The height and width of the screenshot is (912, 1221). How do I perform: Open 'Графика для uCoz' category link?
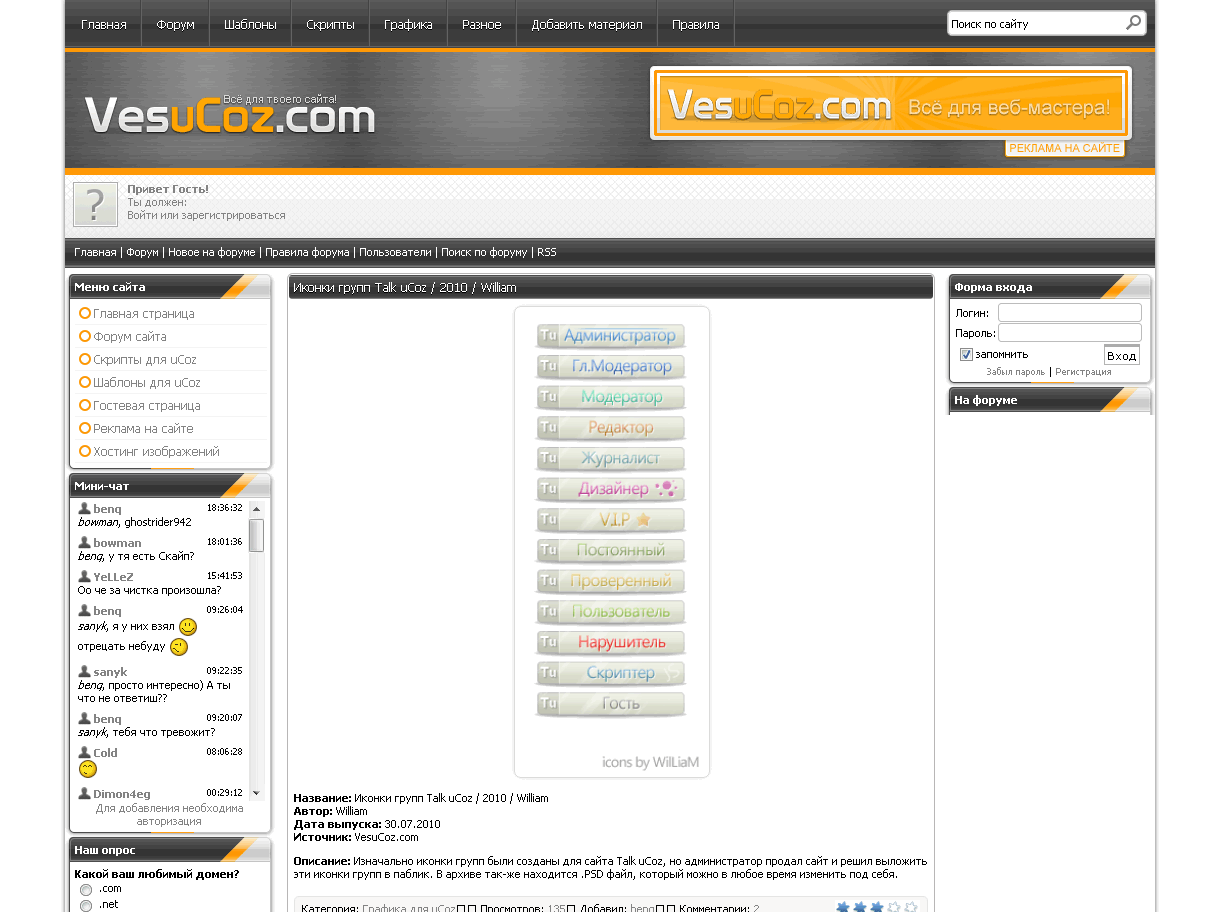(409, 908)
